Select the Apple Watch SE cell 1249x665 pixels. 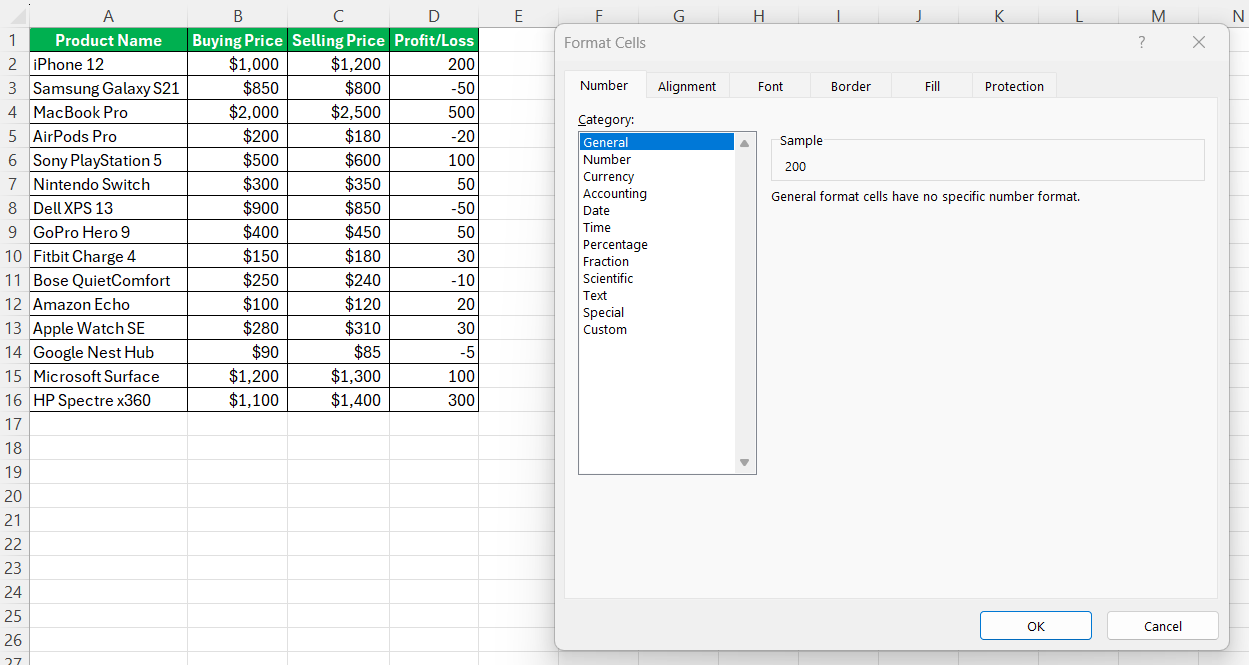click(108, 328)
